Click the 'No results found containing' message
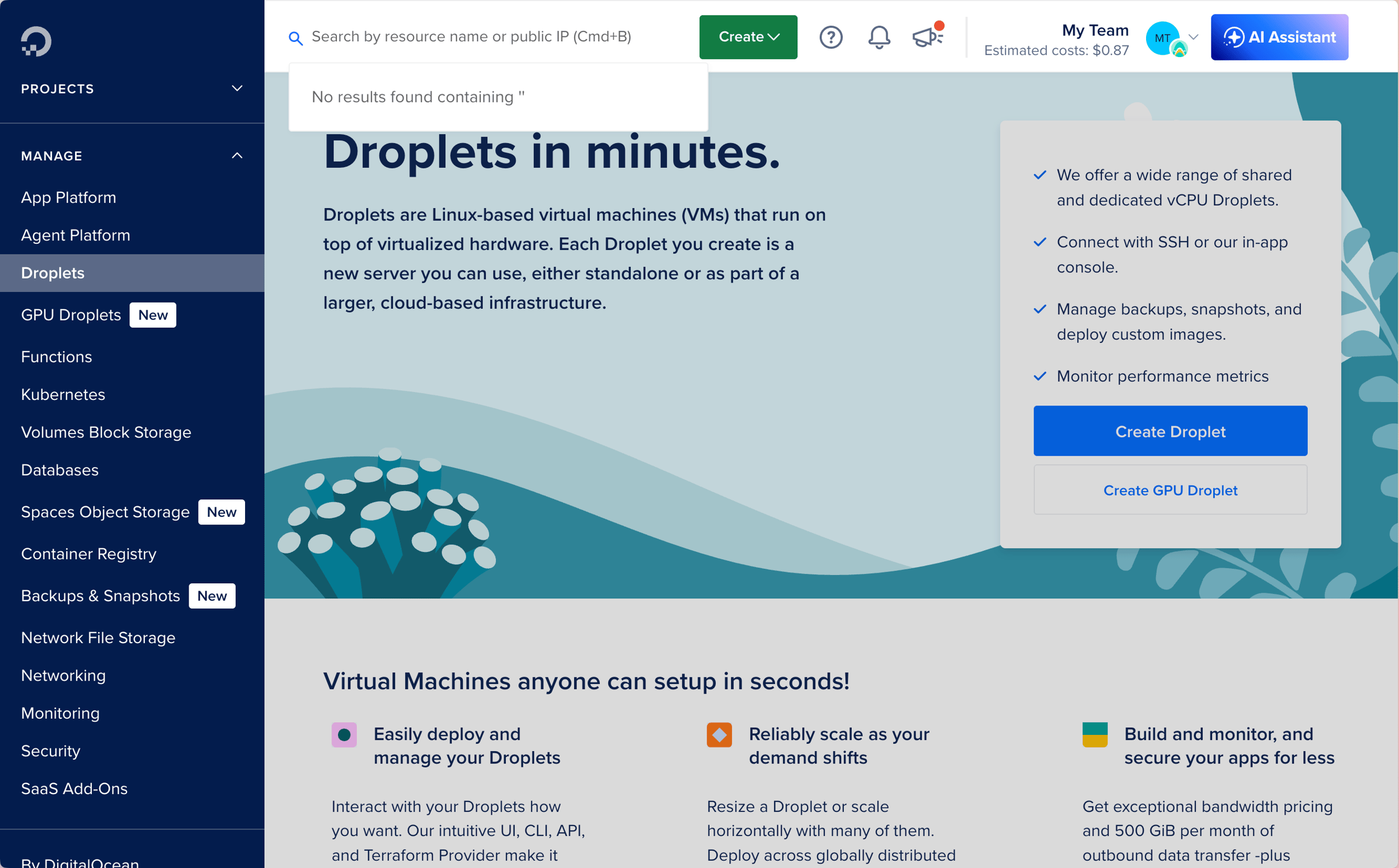The height and width of the screenshot is (868, 1399). 418,97
